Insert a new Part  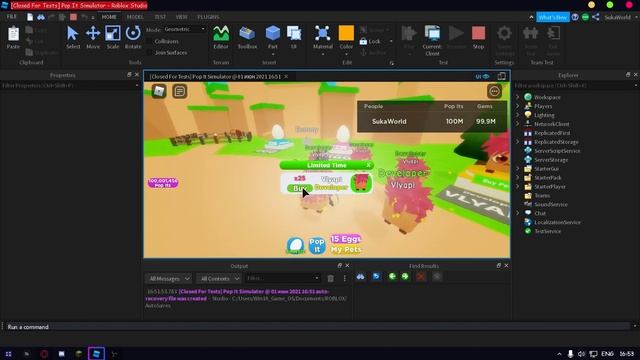(273, 37)
